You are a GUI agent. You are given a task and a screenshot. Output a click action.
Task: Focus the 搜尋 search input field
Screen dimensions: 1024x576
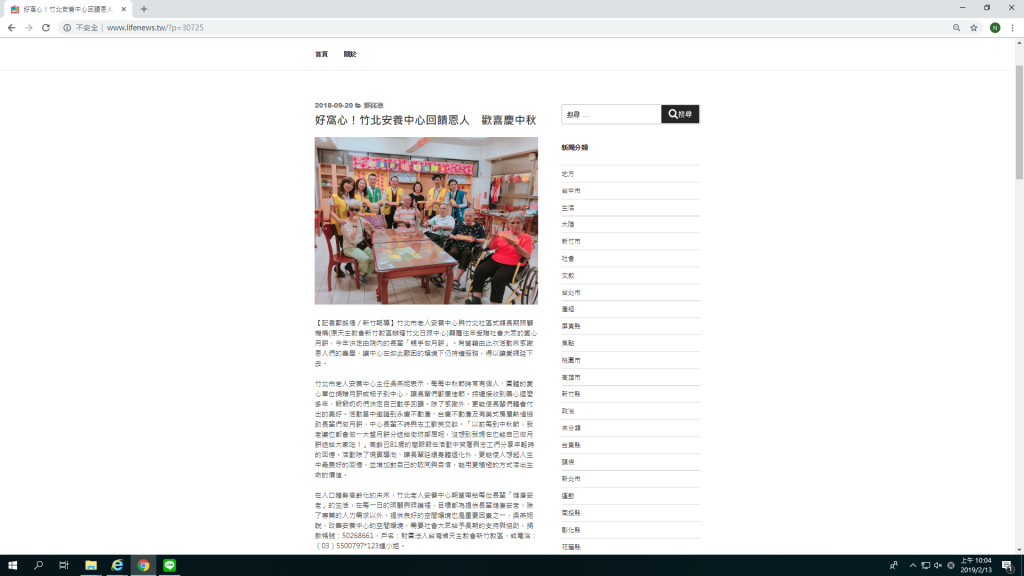click(x=611, y=114)
